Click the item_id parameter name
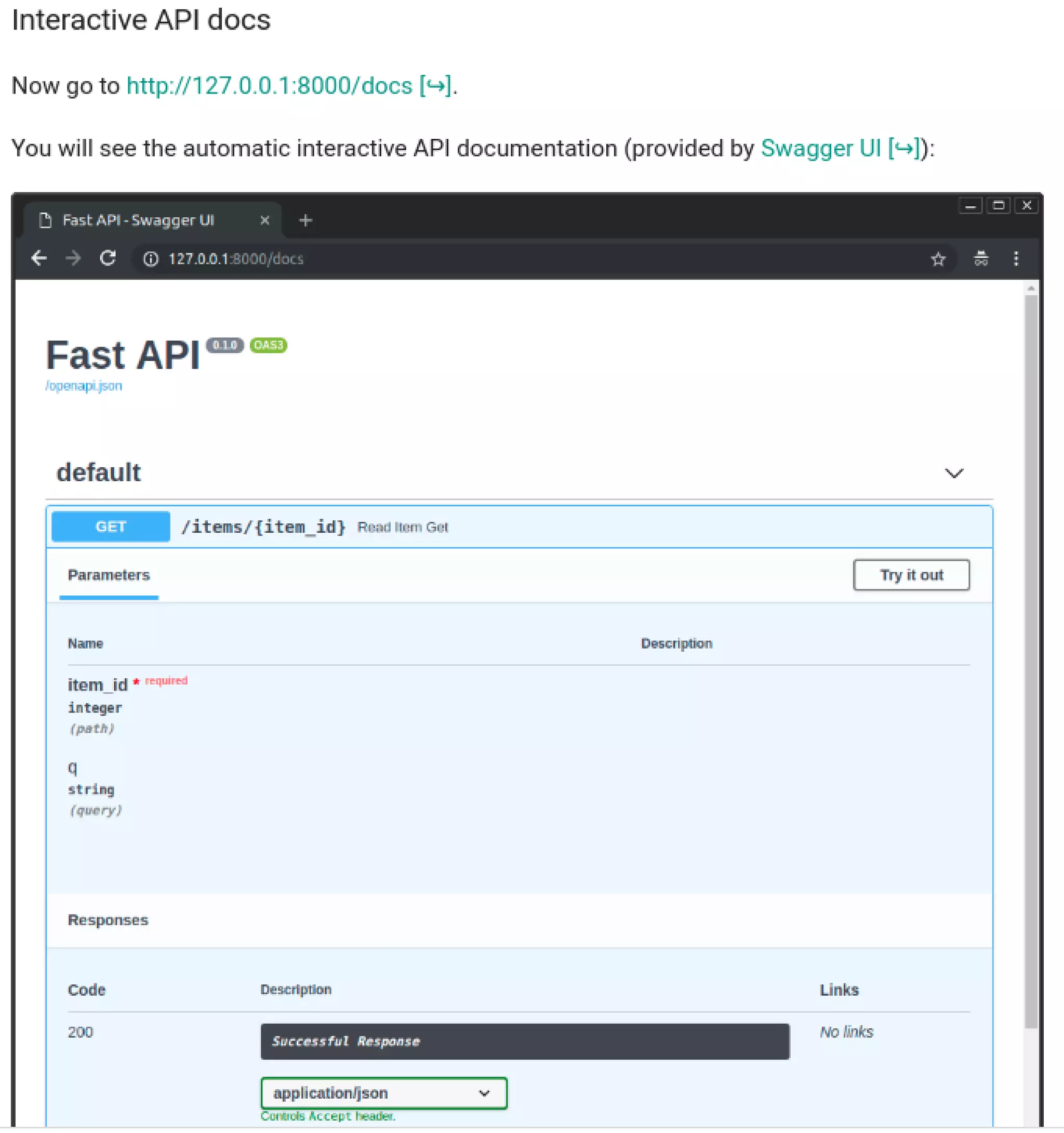The image size is (1064, 1133). coord(97,684)
